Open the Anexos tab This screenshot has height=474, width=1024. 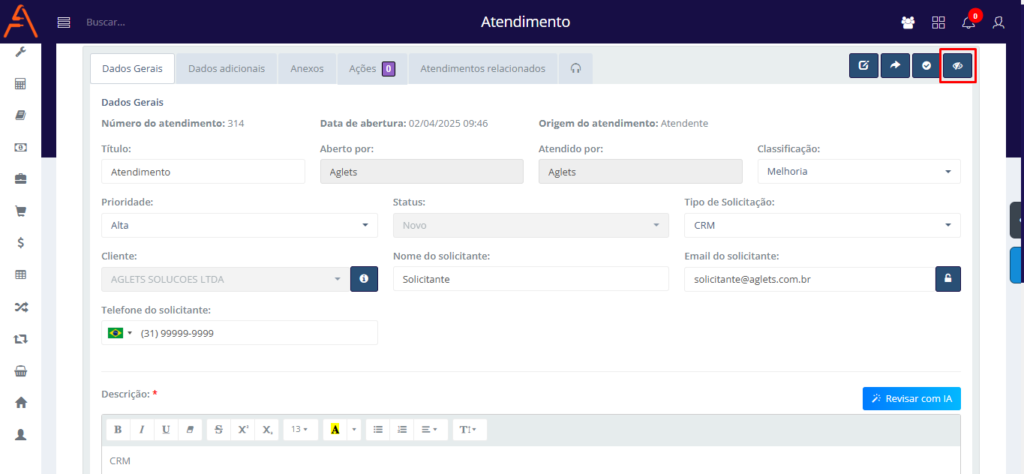pyautogui.click(x=307, y=69)
